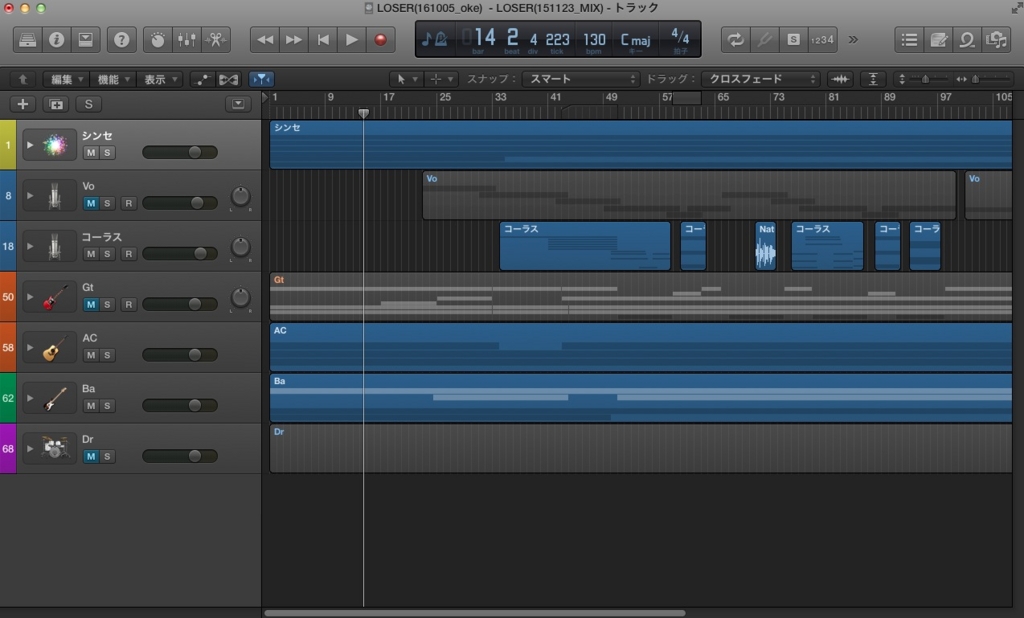Expand the Vo track stack

[29, 195]
